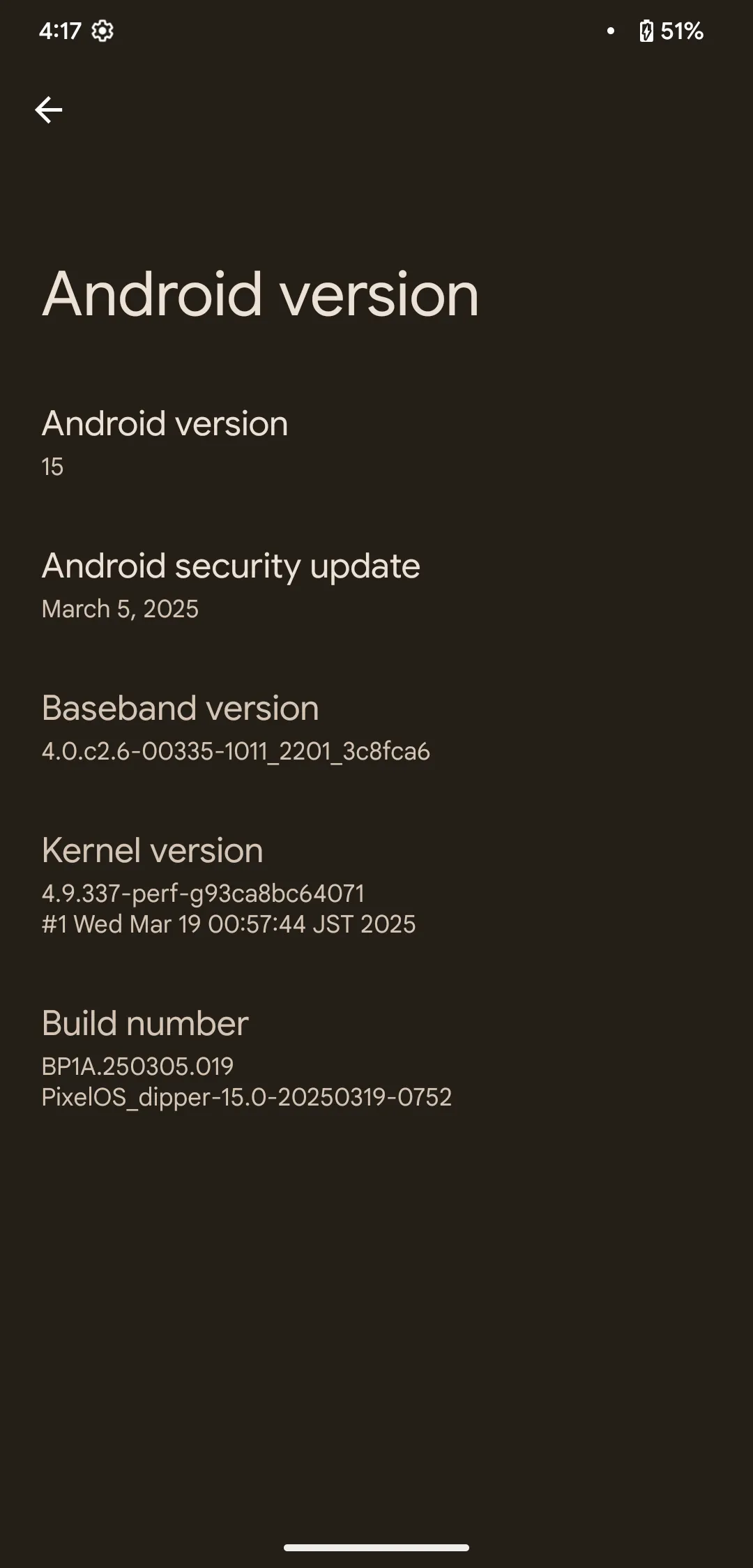Select the Kernel version entry
This screenshot has width=753, height=1568.
coord(376,884)
